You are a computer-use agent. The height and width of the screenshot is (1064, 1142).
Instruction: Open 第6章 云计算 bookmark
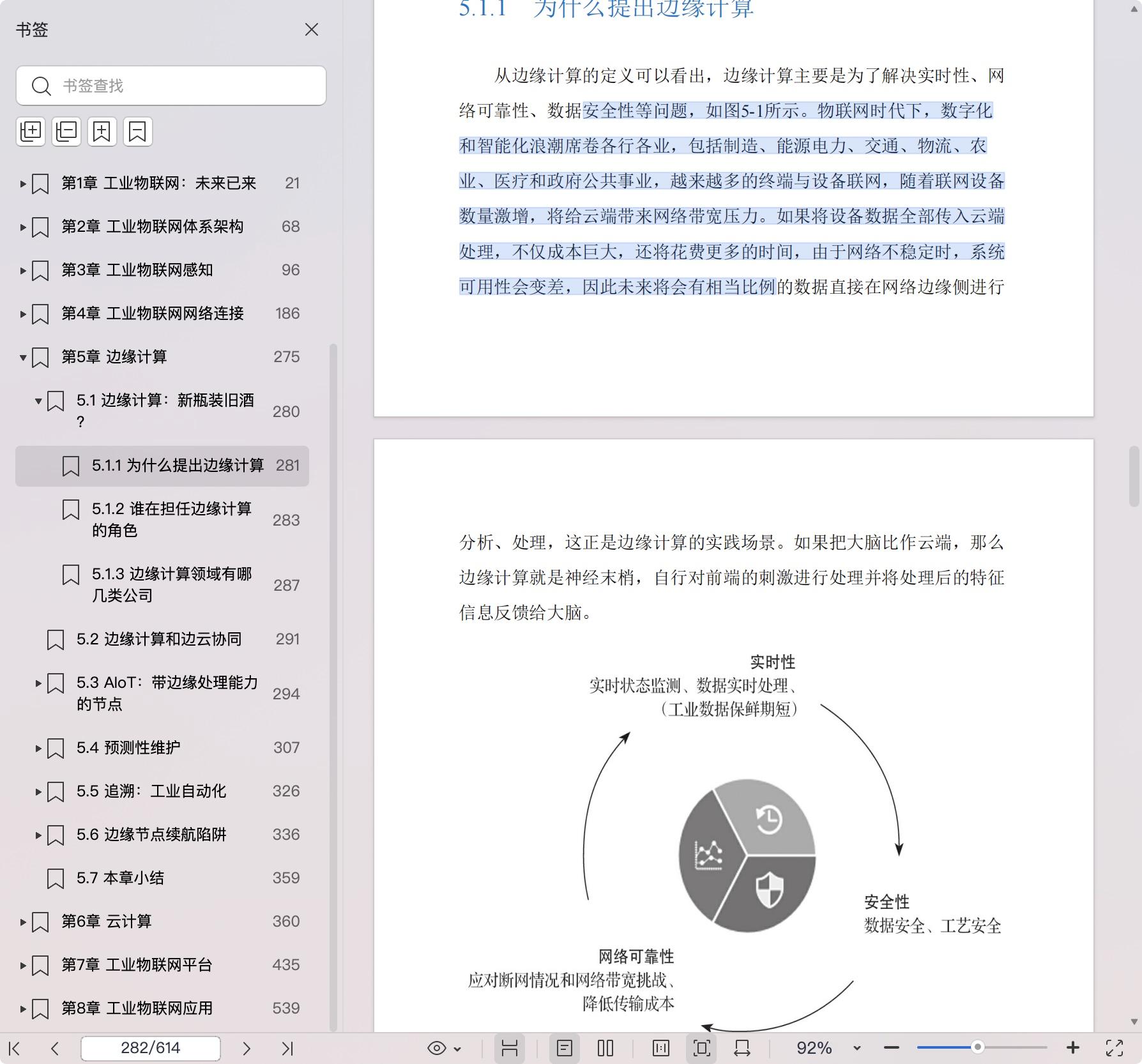coord(106,922)
